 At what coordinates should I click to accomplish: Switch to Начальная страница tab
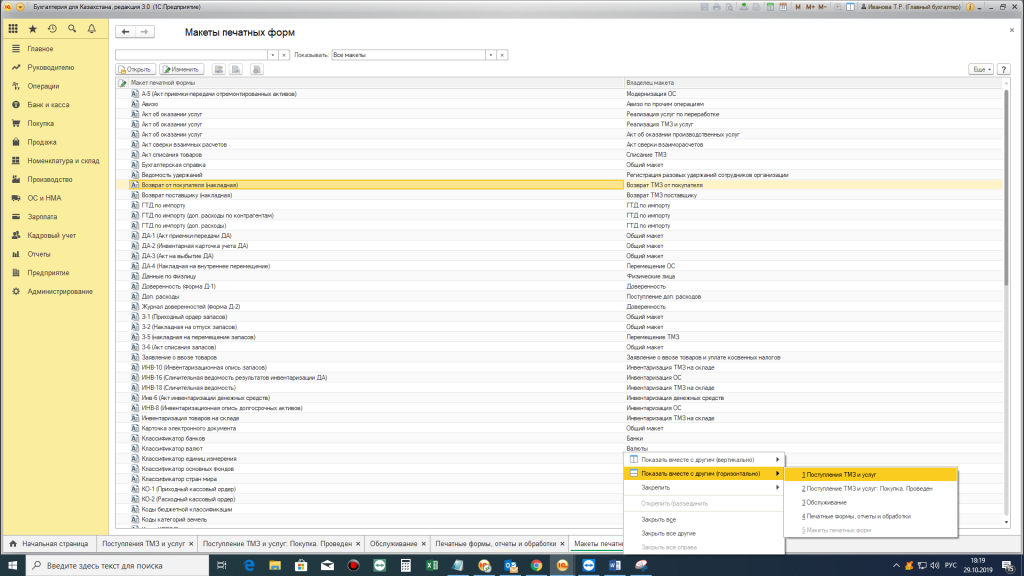(x=48, y=543)
